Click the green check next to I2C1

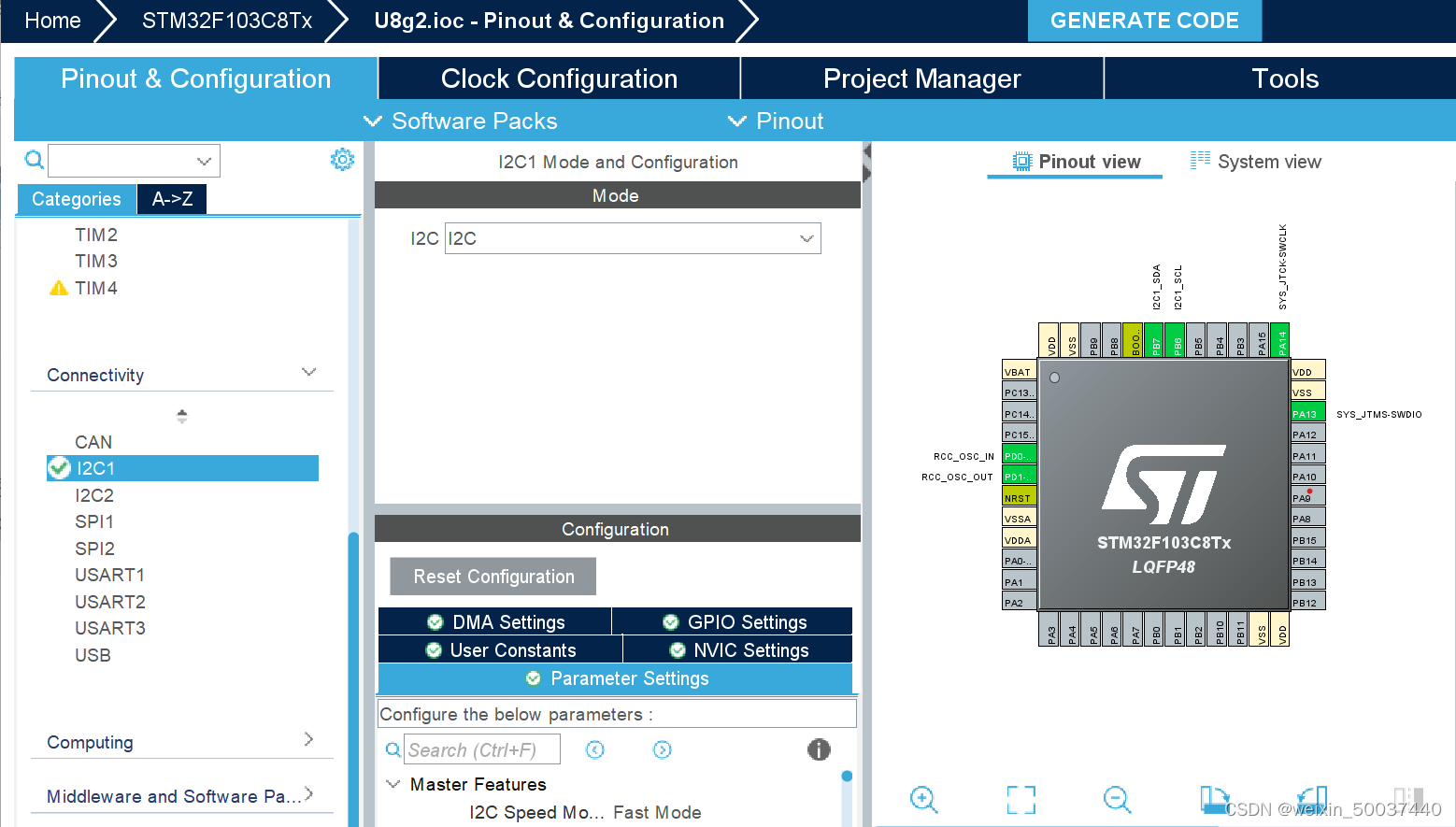pyautogui.click(x=59, y=467)
